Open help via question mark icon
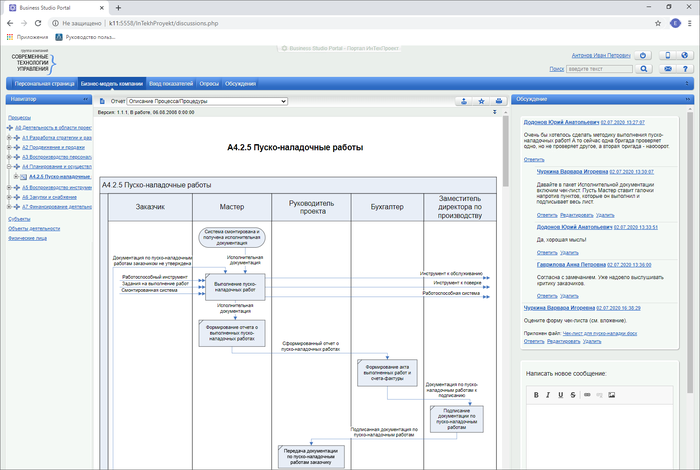The height and width of the screenshot is (470, 700). [686, 69]
